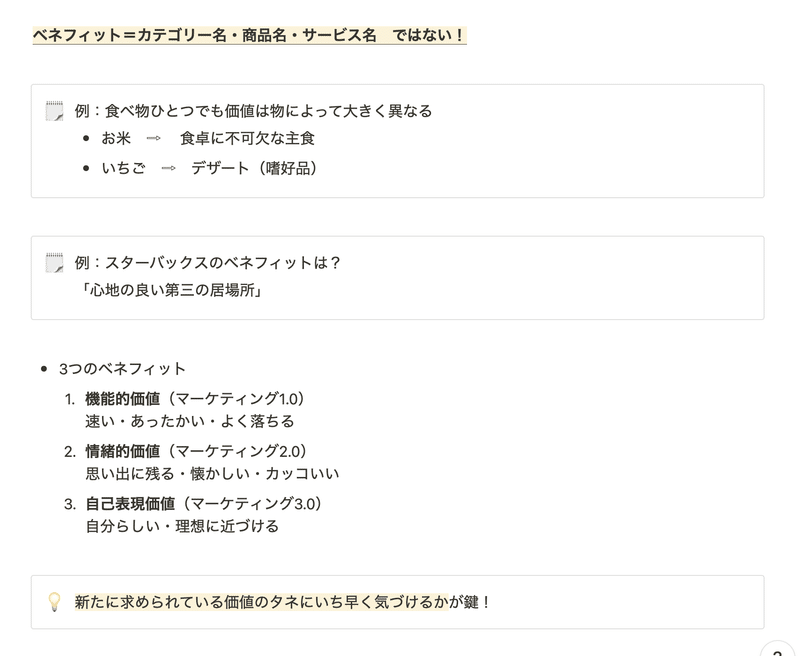This screenshot has width=800, height=656.
Task: Click the bullet 3つのベネフィット
Action: point(122,368)
